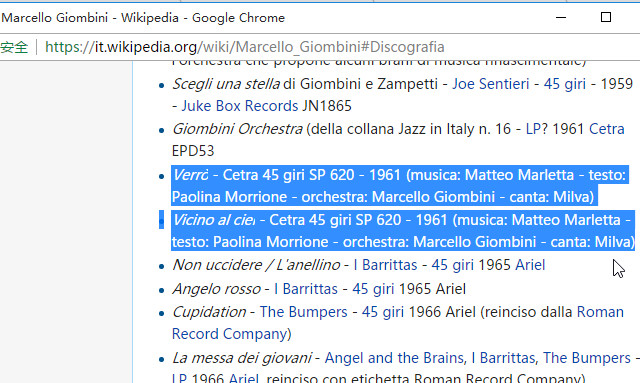640x383 pixels.
Task: Maximize the Chrome window
Action: click(x=606, y=18)
